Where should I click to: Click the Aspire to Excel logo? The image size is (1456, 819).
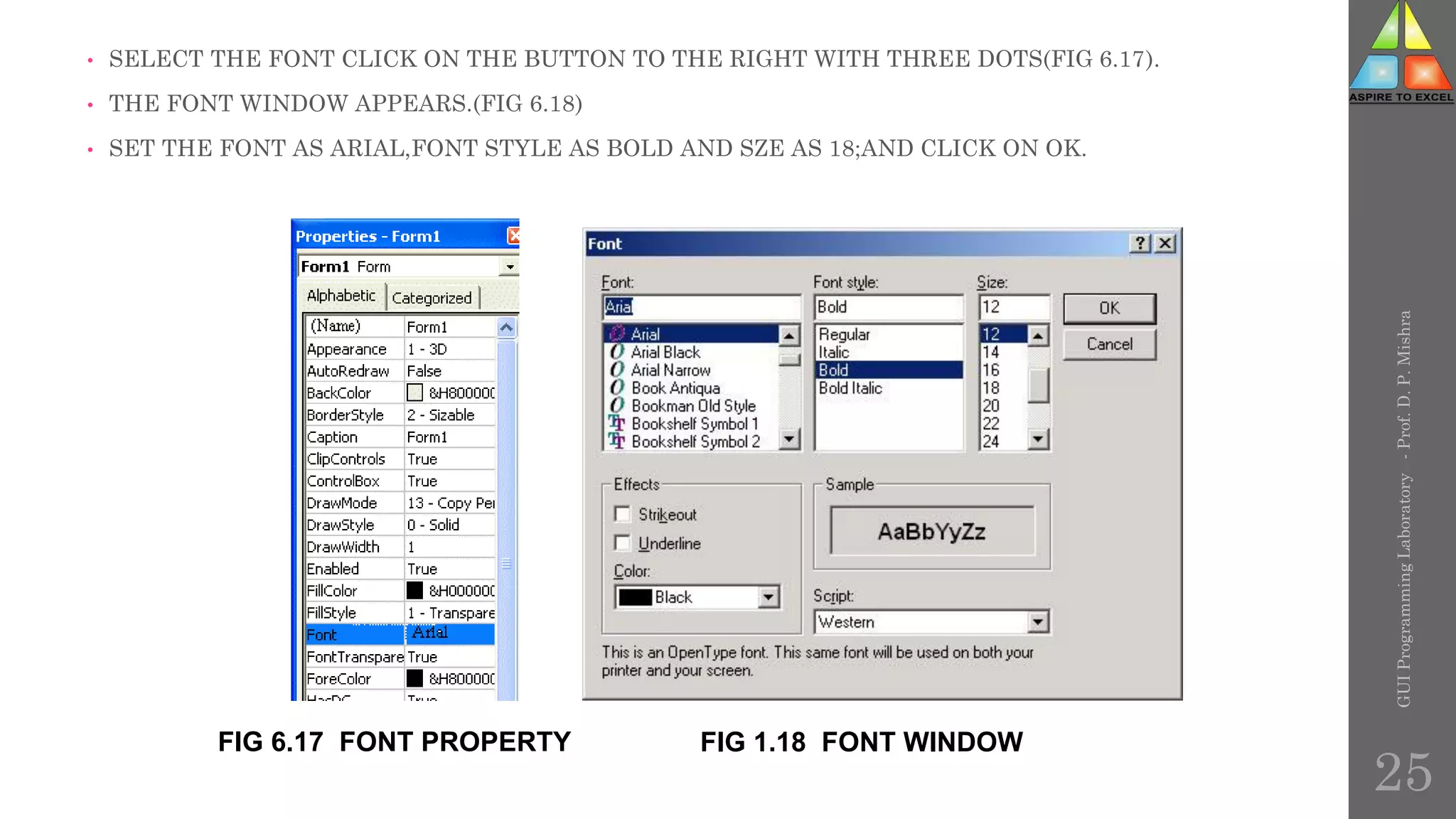point(1401,51)
